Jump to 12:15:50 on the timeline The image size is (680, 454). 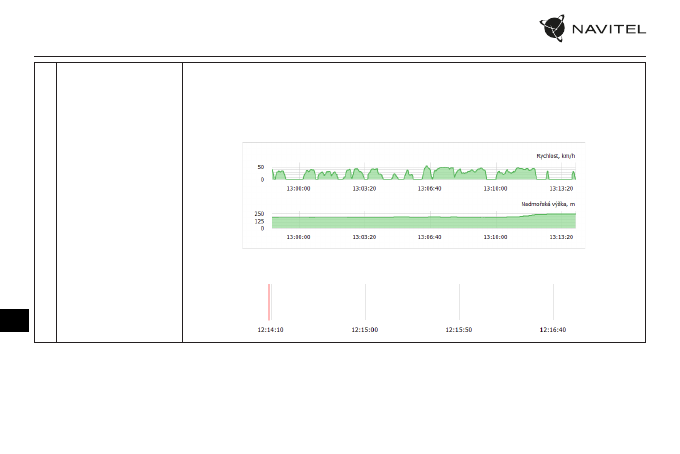459,329
